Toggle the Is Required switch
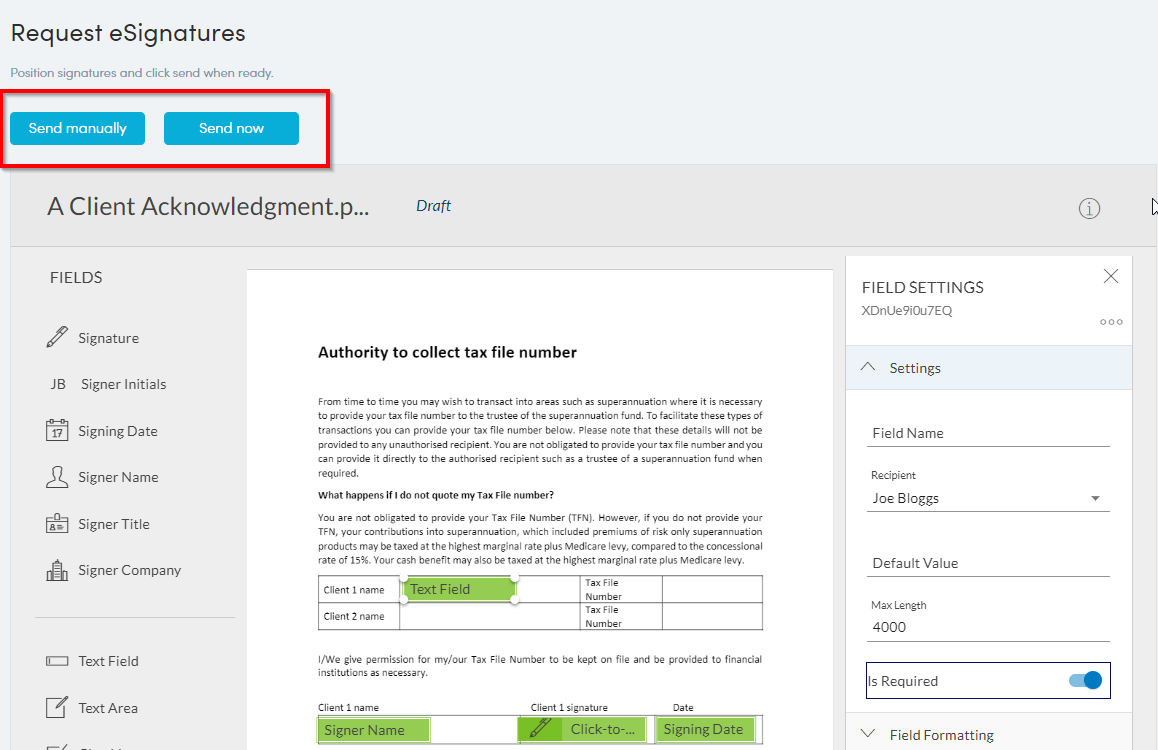 point(1085,681)
